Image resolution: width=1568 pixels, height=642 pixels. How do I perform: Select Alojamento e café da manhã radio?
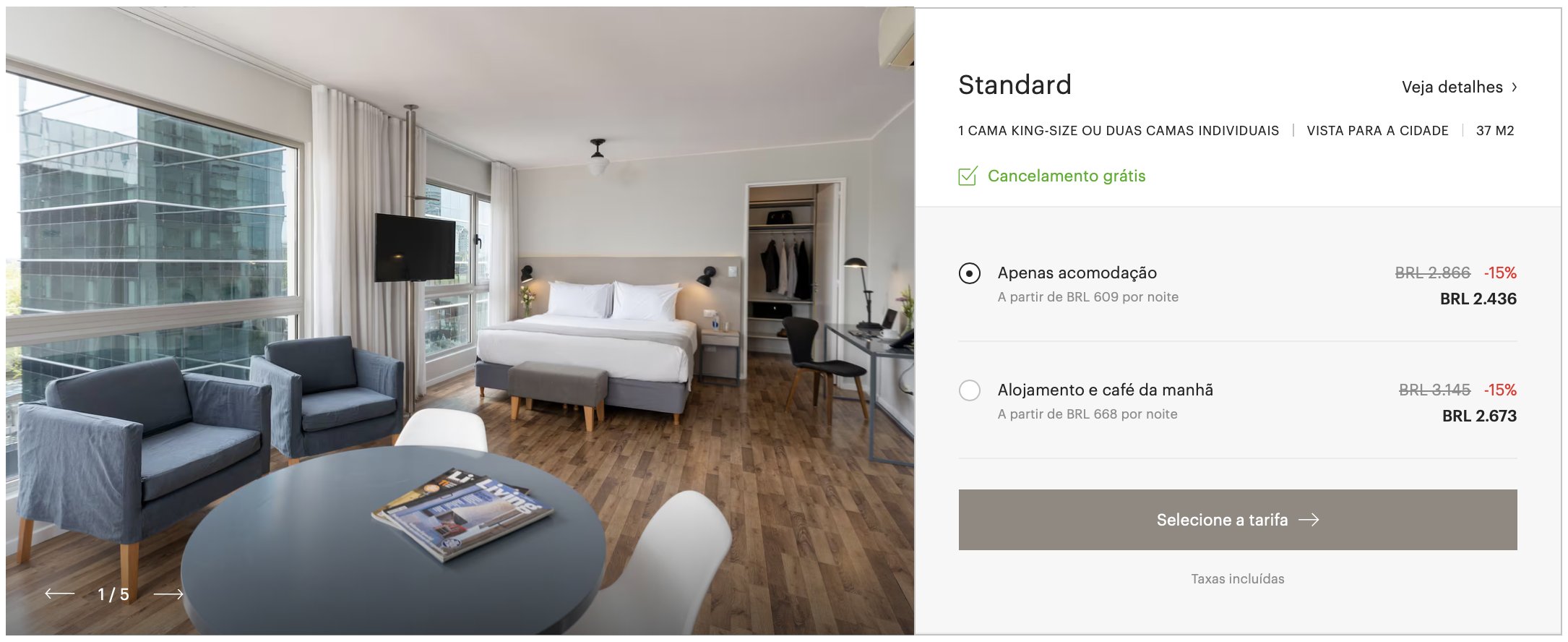coord(970,390)
